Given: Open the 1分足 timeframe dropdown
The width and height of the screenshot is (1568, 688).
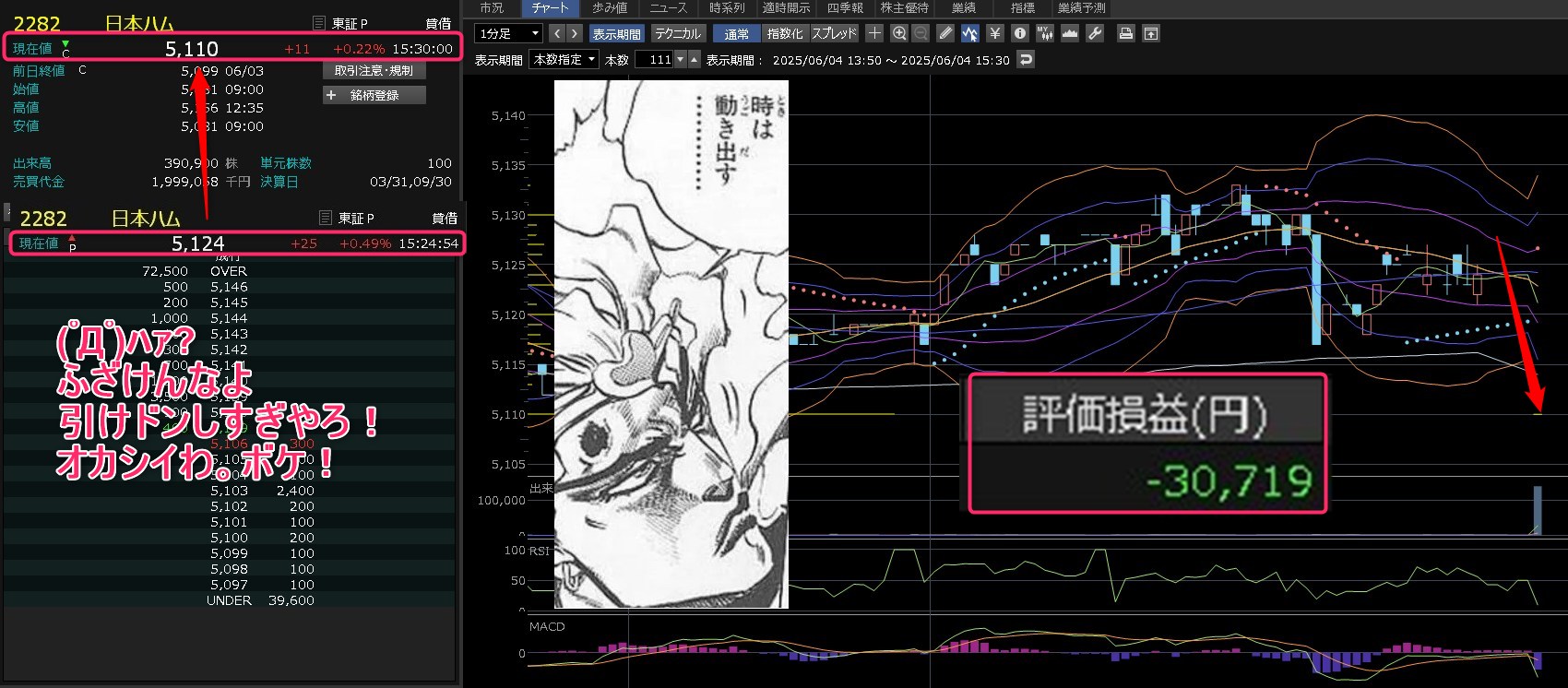Looking at the screenshot, I should 508,33.
